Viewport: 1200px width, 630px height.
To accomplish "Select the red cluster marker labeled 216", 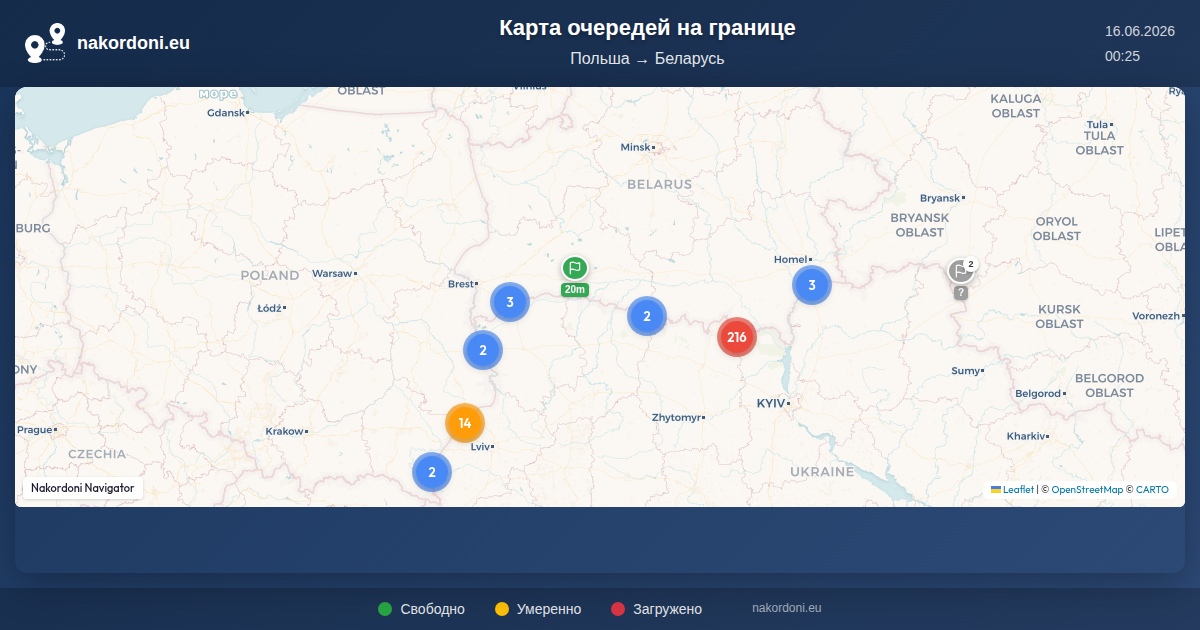I will [x=737, y=337].
